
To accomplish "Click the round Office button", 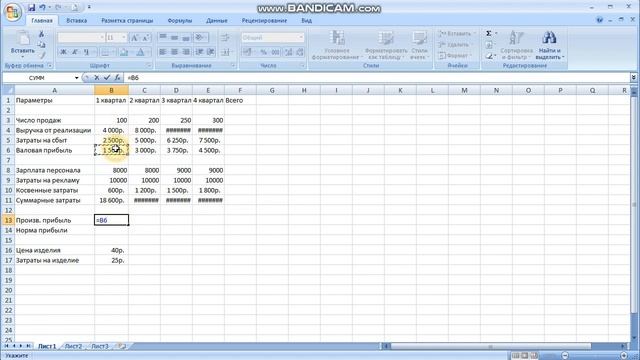I will pos(12,12).
